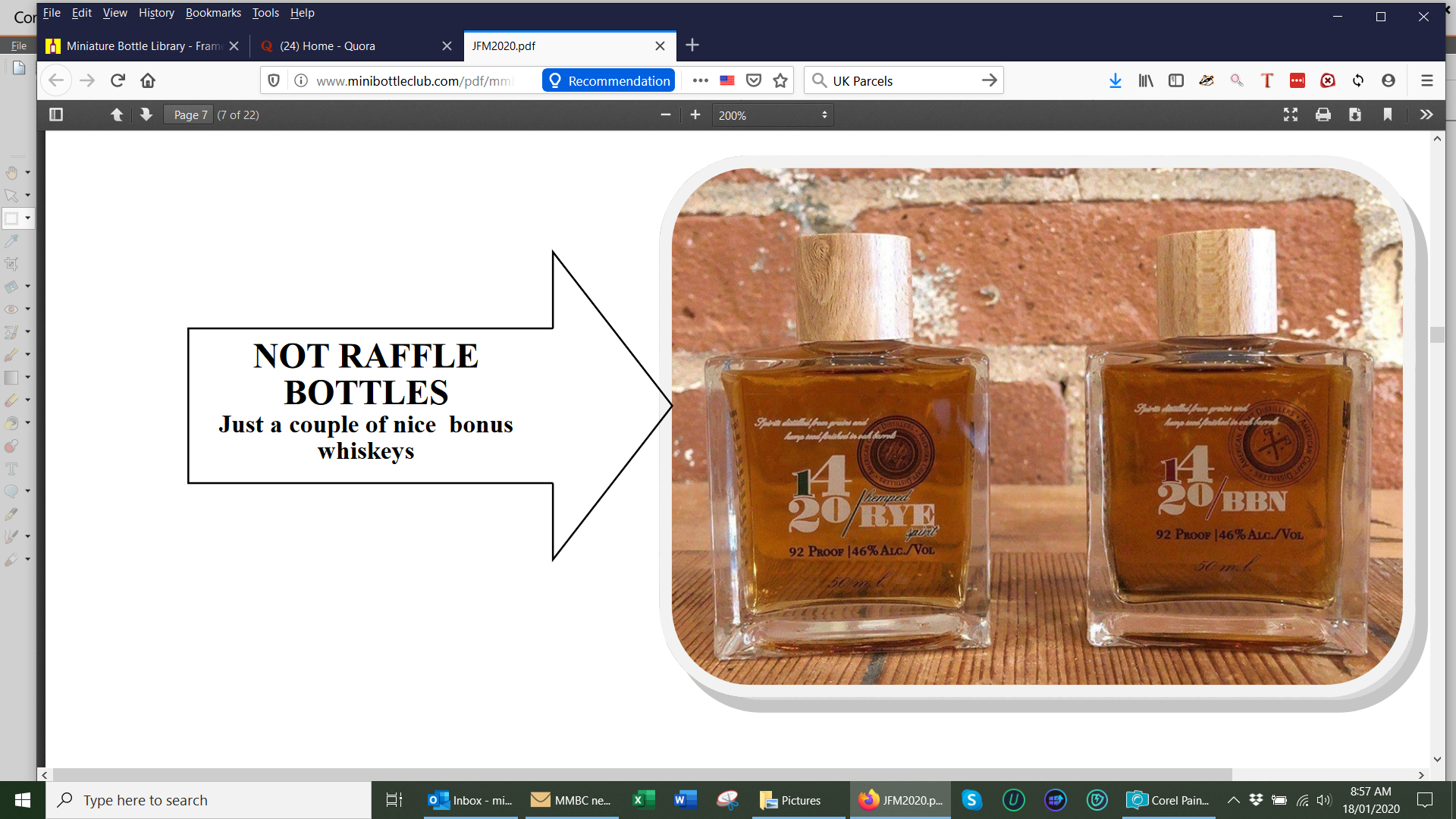Image resolution: width=1456 pixels, height=819 pixels.
Task: Open the Help menu
Action: [302, 13]
